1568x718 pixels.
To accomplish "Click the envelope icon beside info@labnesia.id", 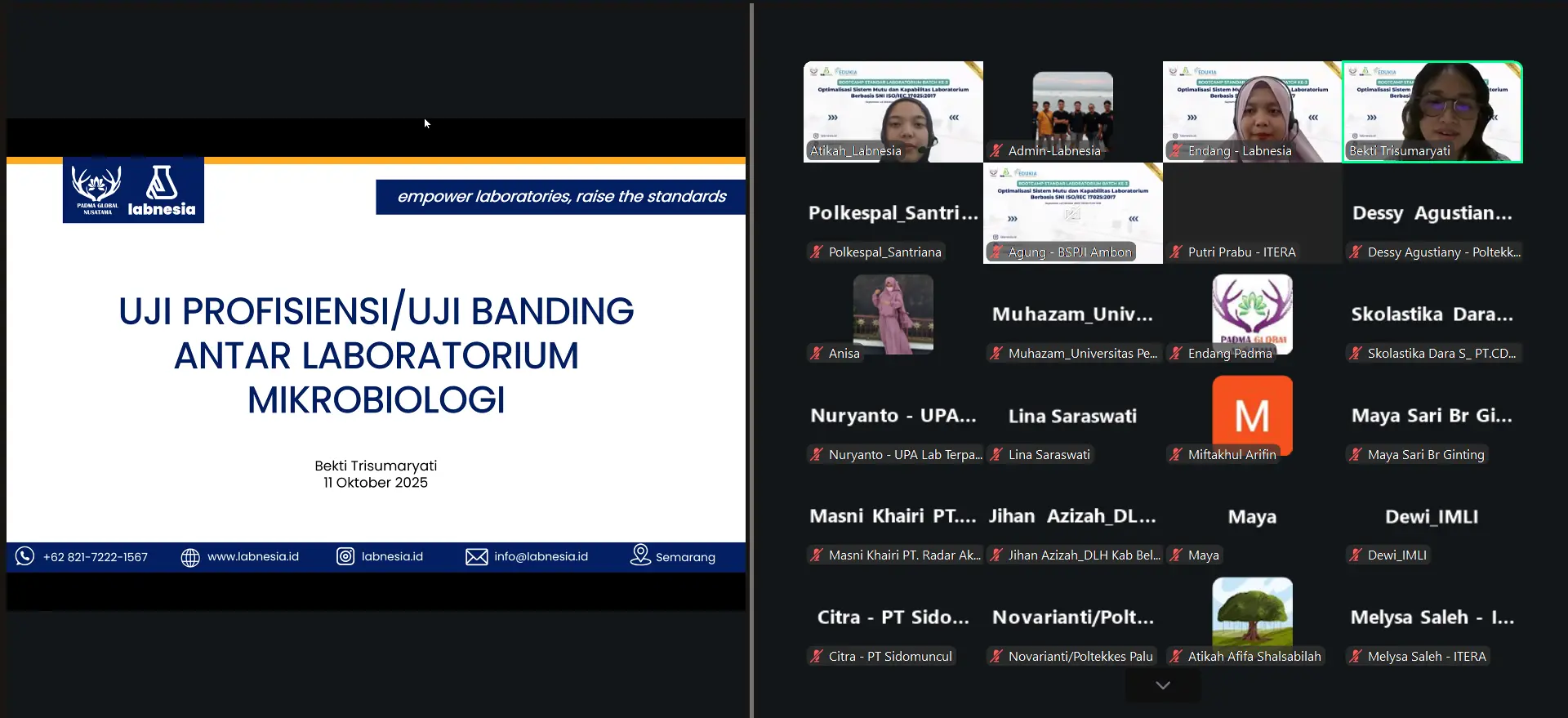I will pos(476,557).
